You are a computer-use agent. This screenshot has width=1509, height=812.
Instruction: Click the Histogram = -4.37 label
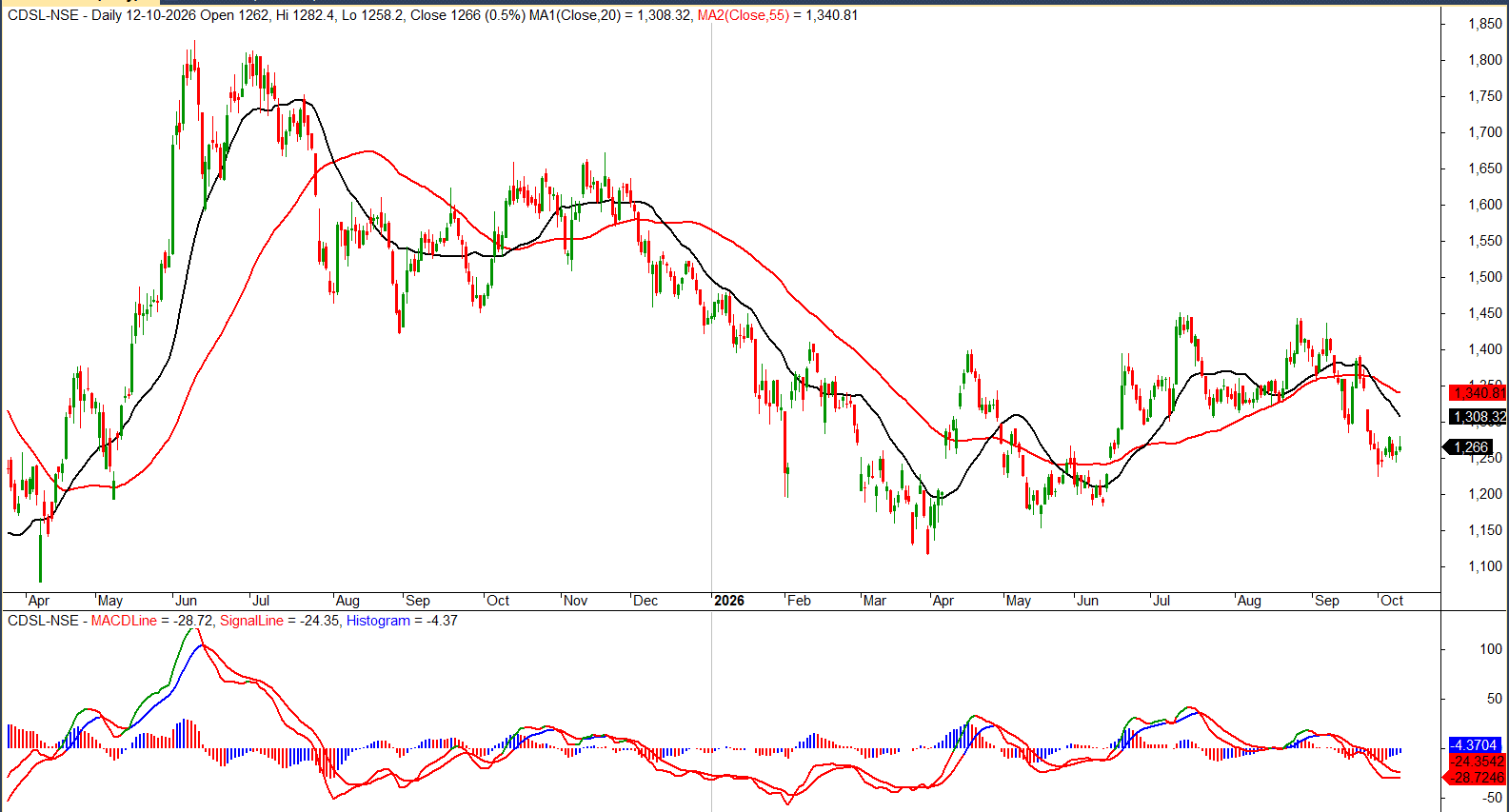(x=402, y=621)
